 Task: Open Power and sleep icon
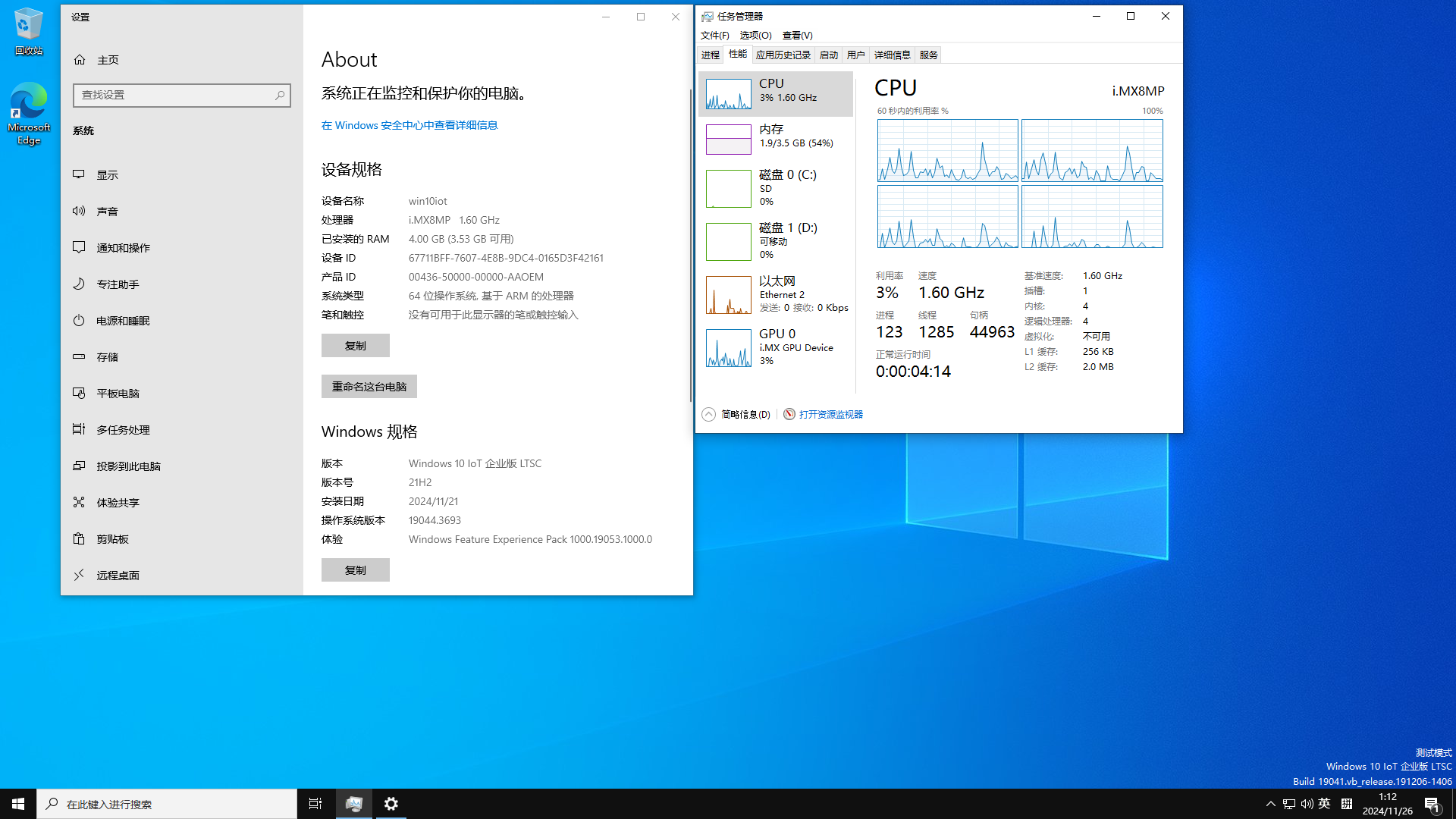79,320
